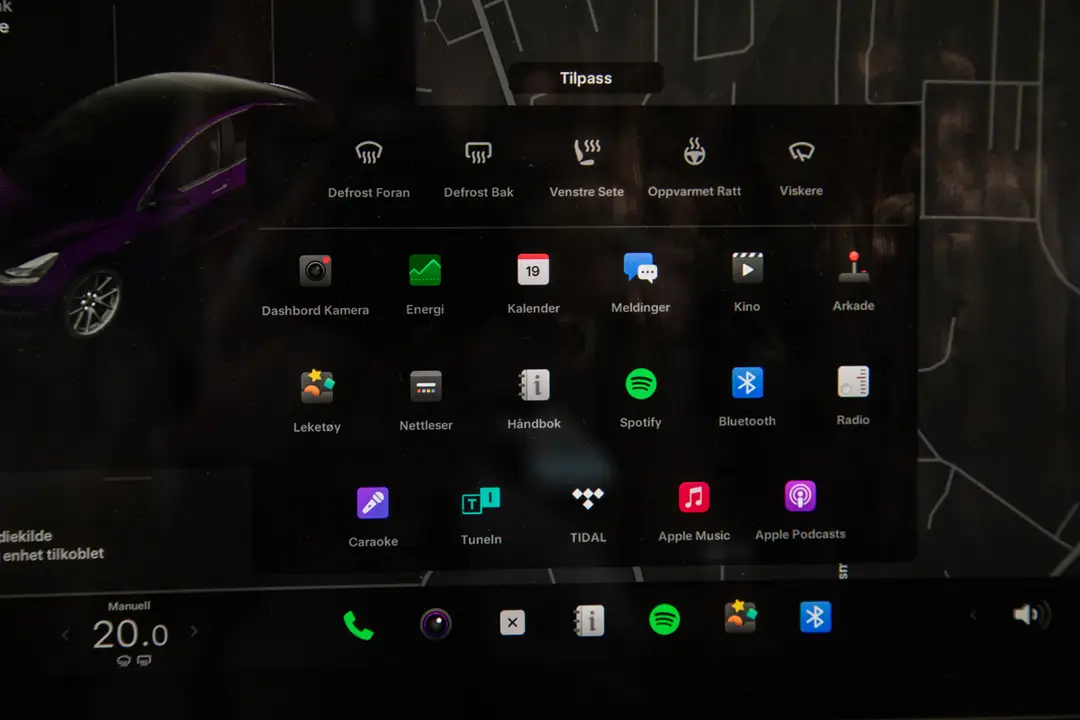Image resolution: width=1080 pixels, height=720 pixels.
Task: Open Spotify icon in bottom dock
Action: pos(665,619)
